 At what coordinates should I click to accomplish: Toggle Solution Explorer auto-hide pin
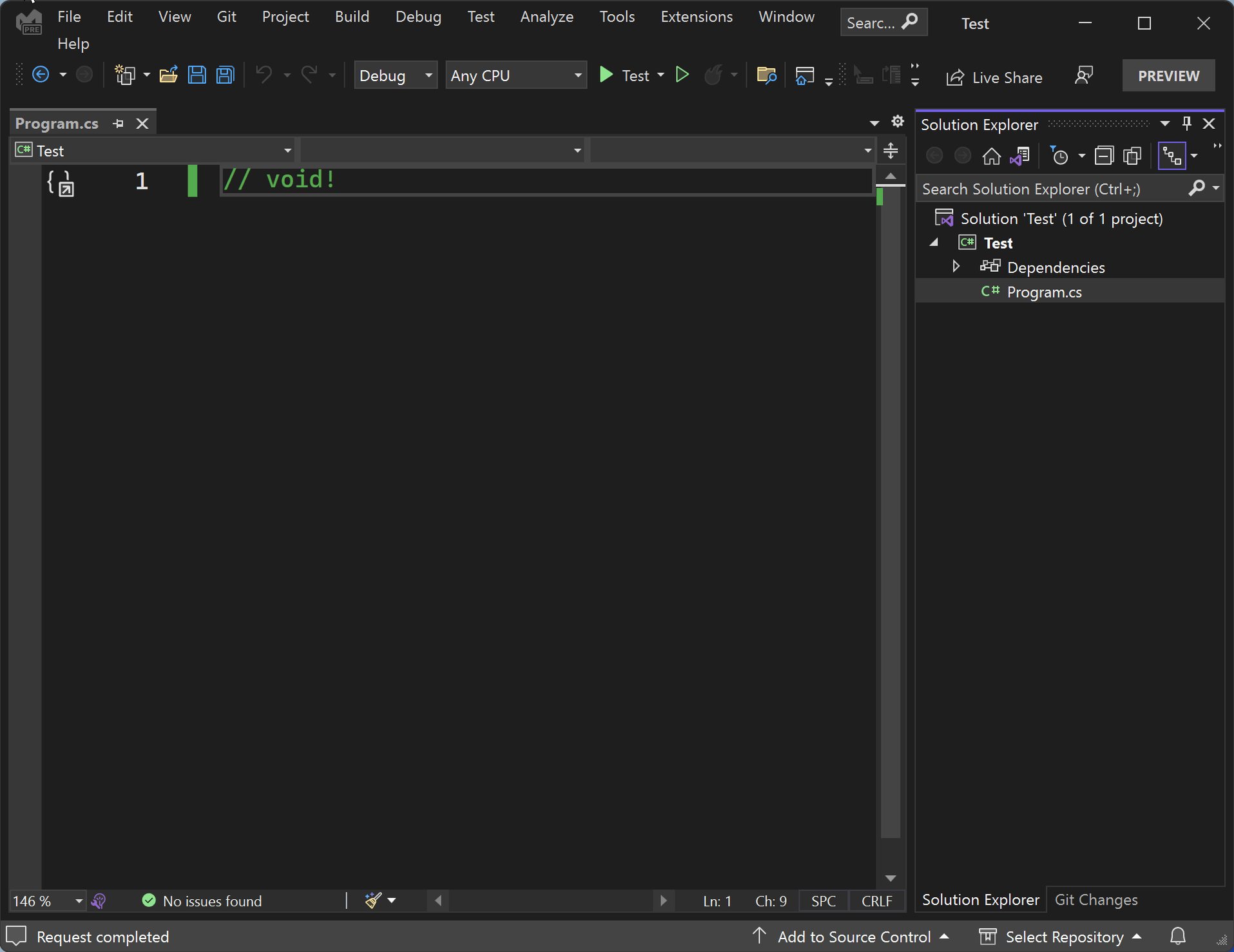(1186, 124)
